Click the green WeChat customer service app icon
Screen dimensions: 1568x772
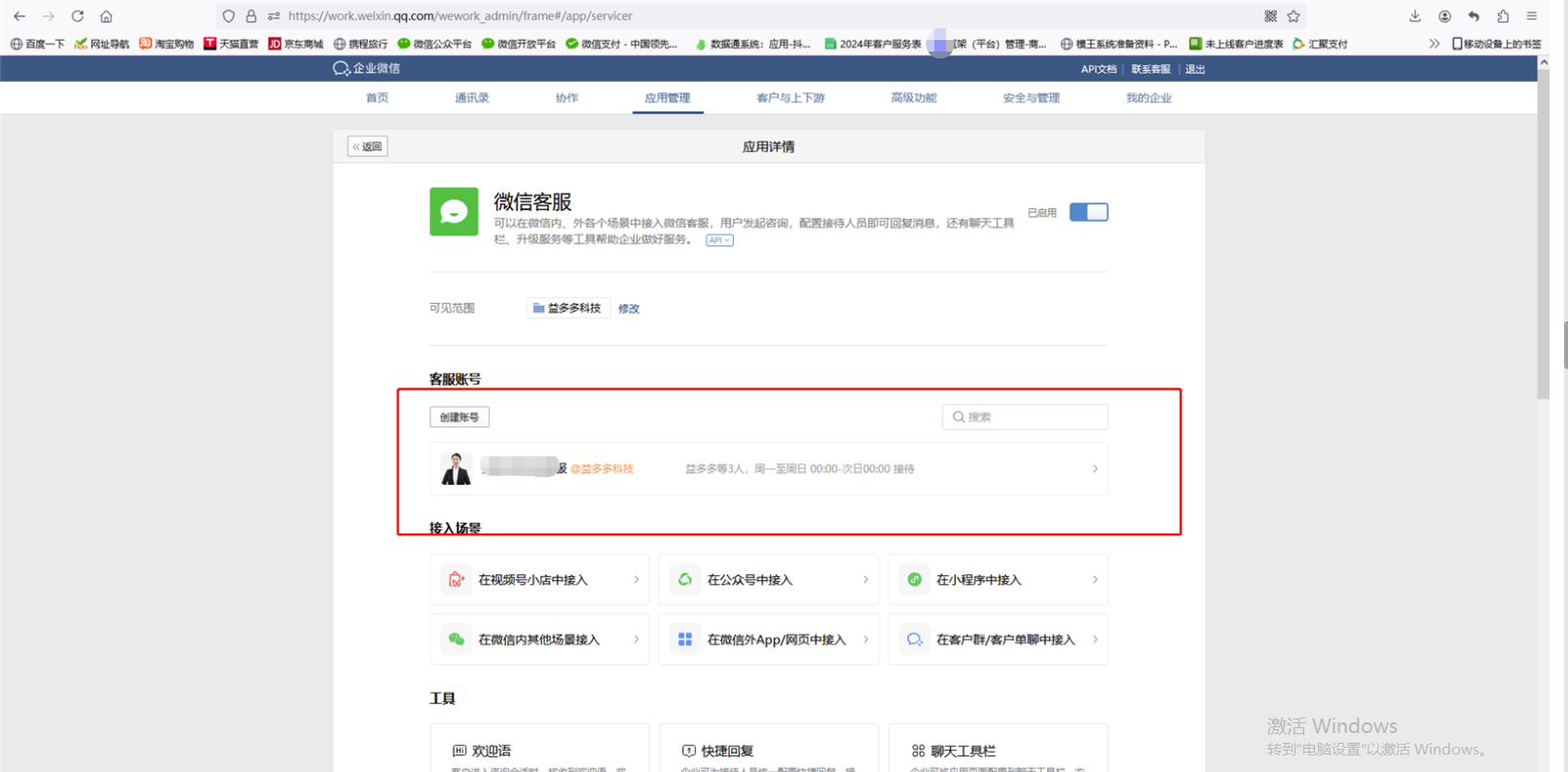(454, 211)
